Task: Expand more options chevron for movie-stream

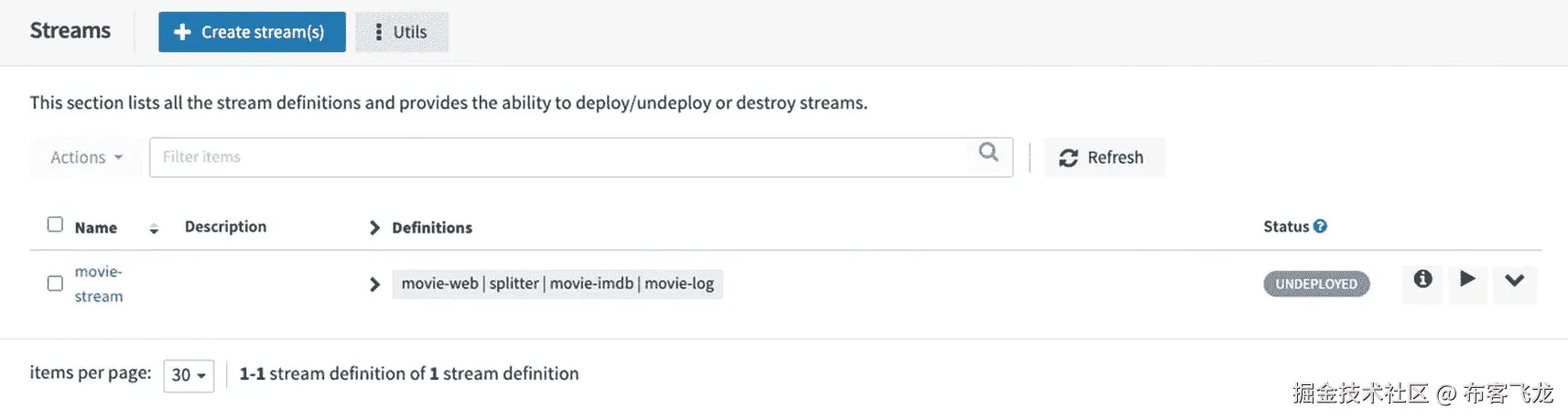Action: click(1514, 280)
